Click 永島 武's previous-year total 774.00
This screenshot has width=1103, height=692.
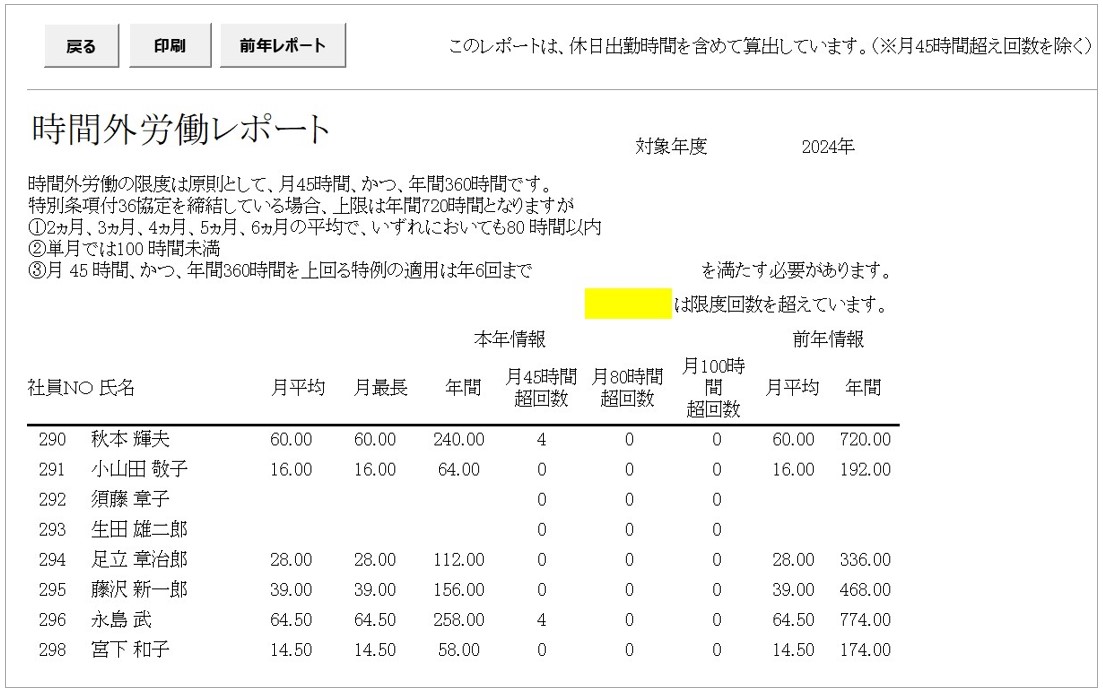(x=865, y=620)
